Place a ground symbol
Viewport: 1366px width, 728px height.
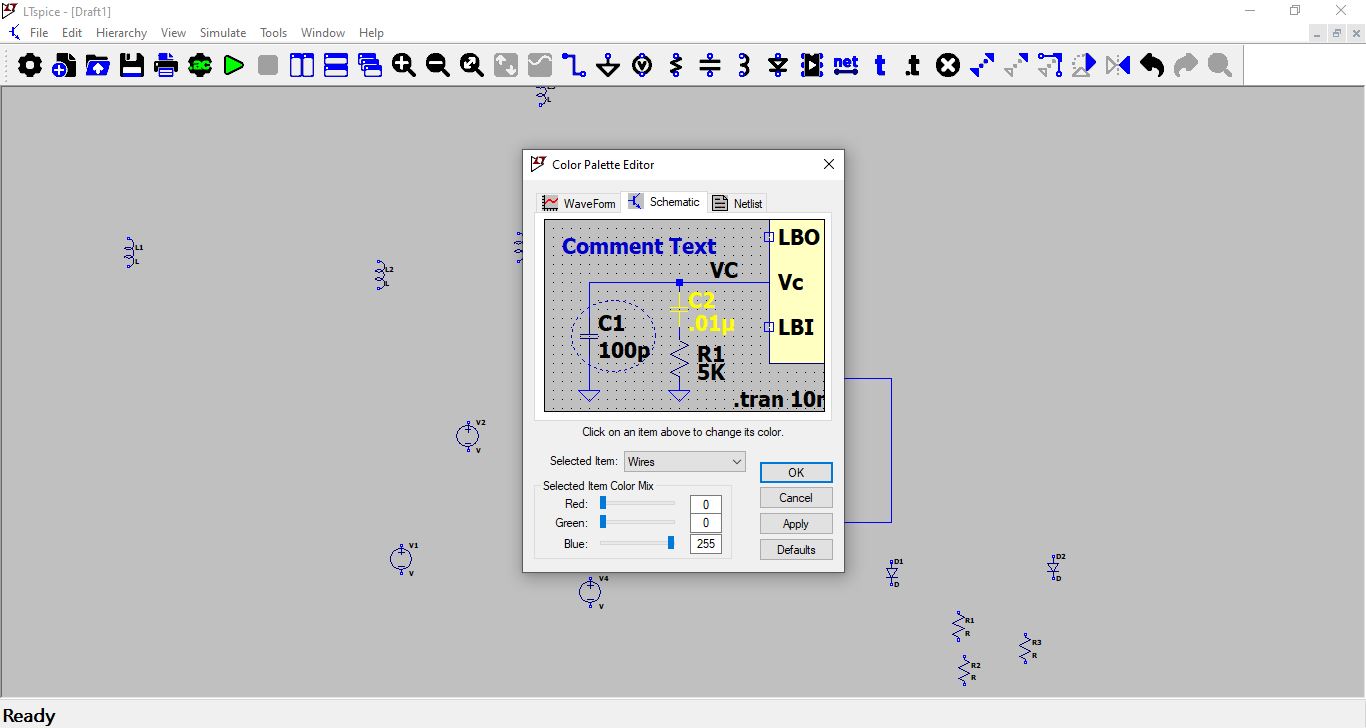(x=608, y=66)
